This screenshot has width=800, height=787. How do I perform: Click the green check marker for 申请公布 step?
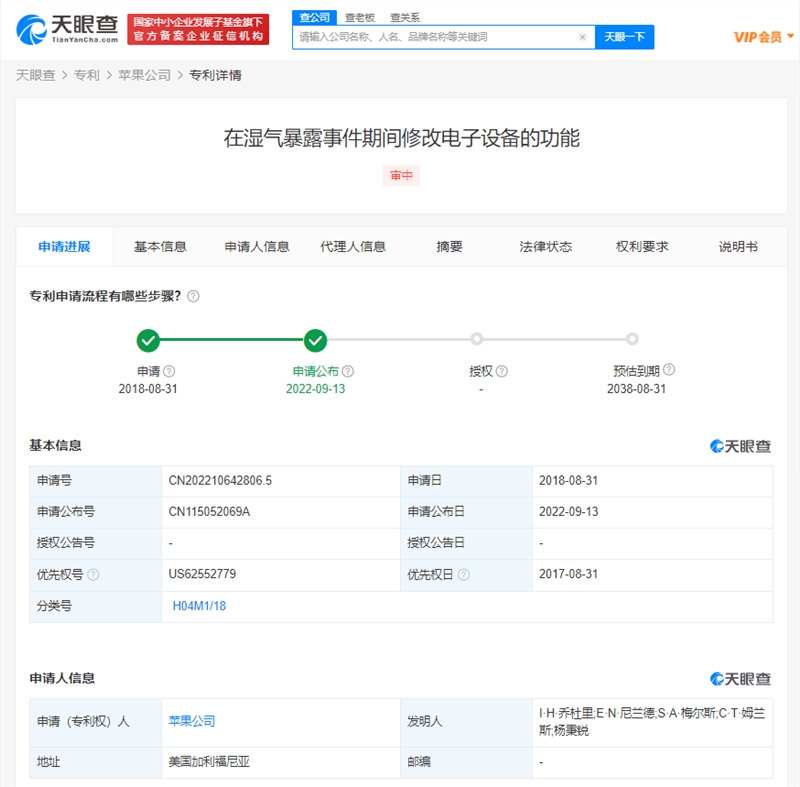[x=315, y=340]
